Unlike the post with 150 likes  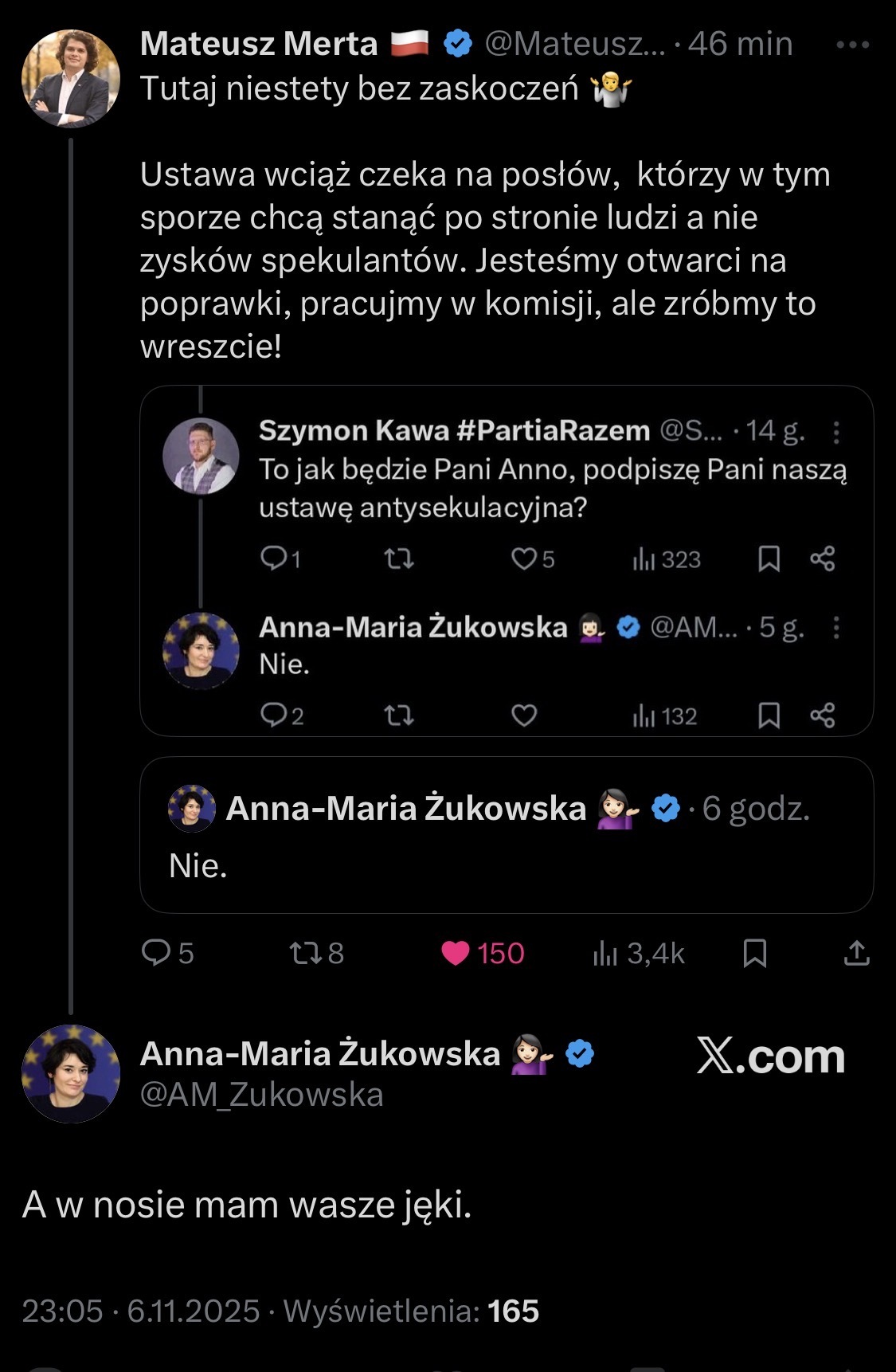click(456, 953)
